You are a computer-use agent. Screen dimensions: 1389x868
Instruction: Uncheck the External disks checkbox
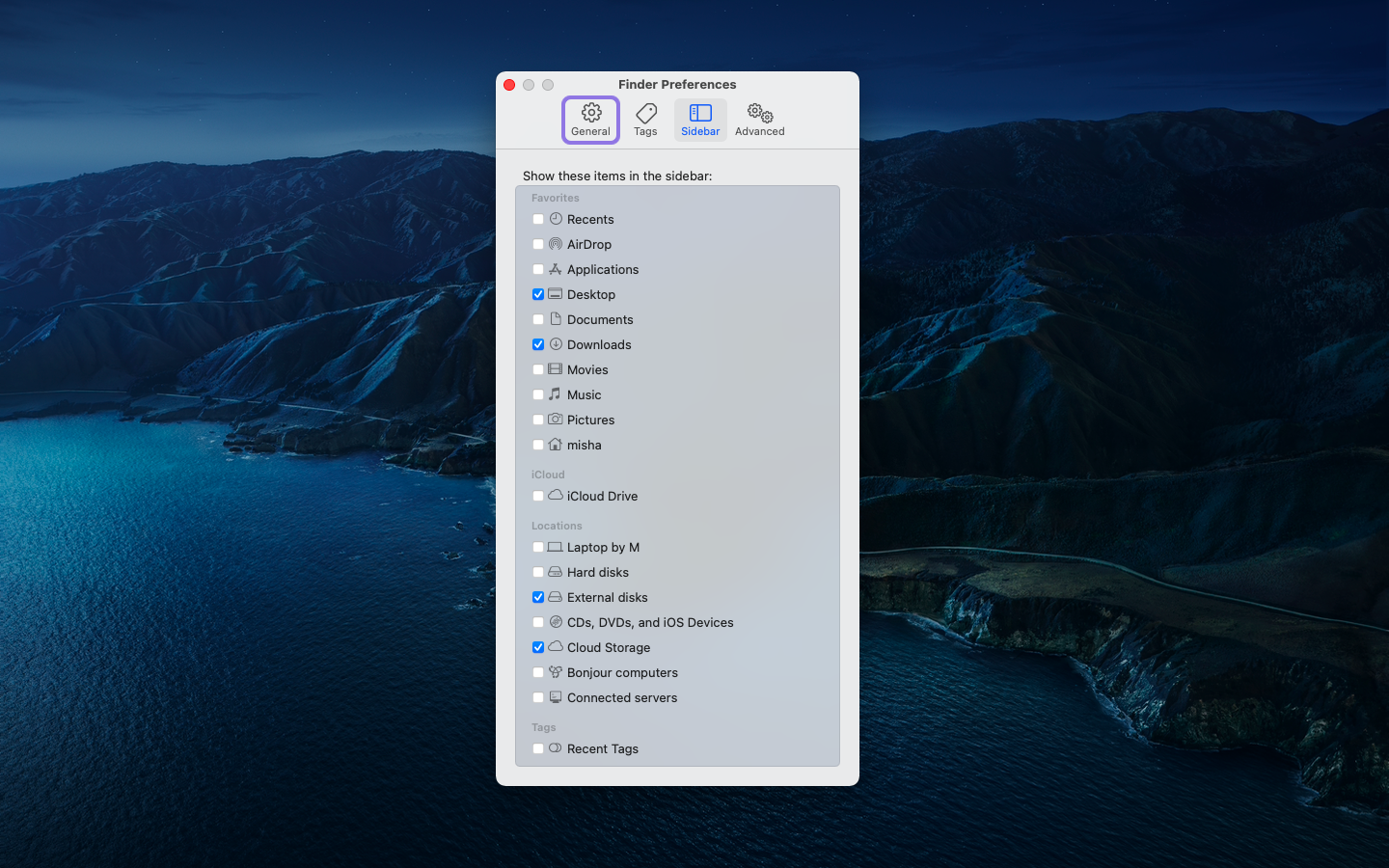coord(538,598)
